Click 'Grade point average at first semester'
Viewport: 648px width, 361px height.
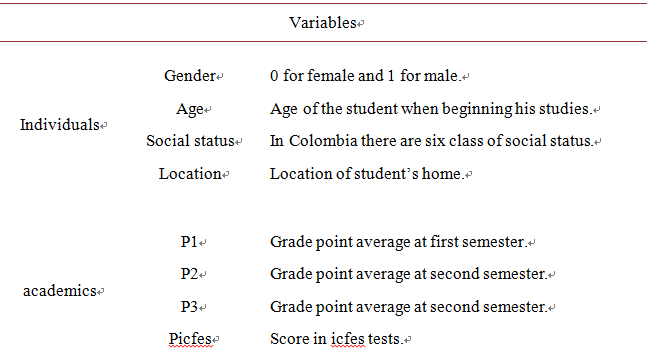coord(399,242)
